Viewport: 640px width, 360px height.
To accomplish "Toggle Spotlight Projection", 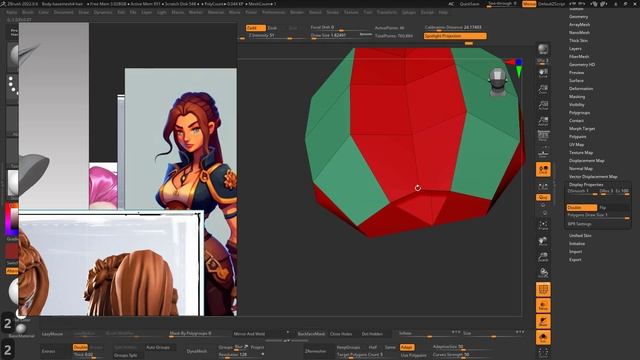I will (455, 36).
